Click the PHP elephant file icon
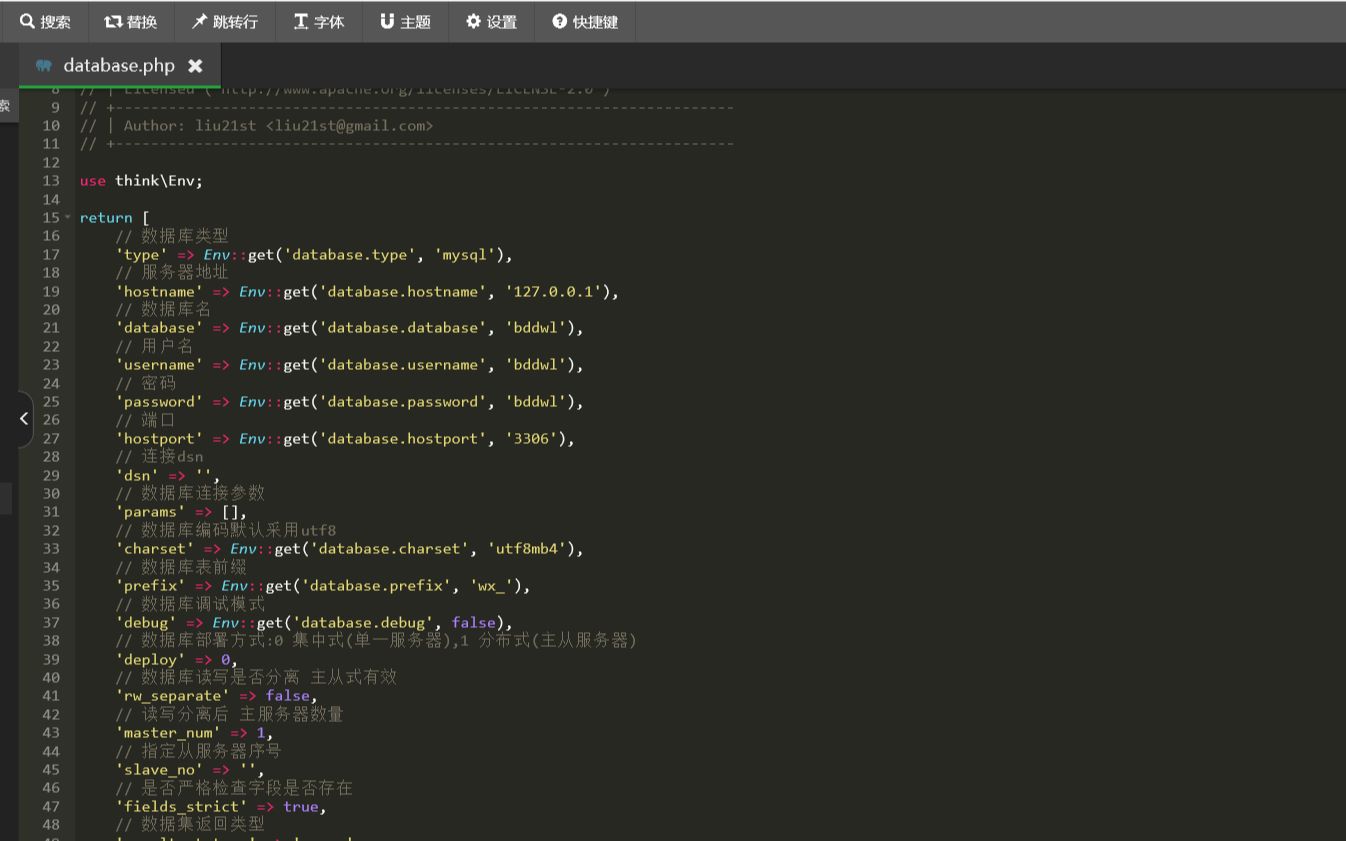The height and width of the screenshot is (841, 1346). coord(43,66)
